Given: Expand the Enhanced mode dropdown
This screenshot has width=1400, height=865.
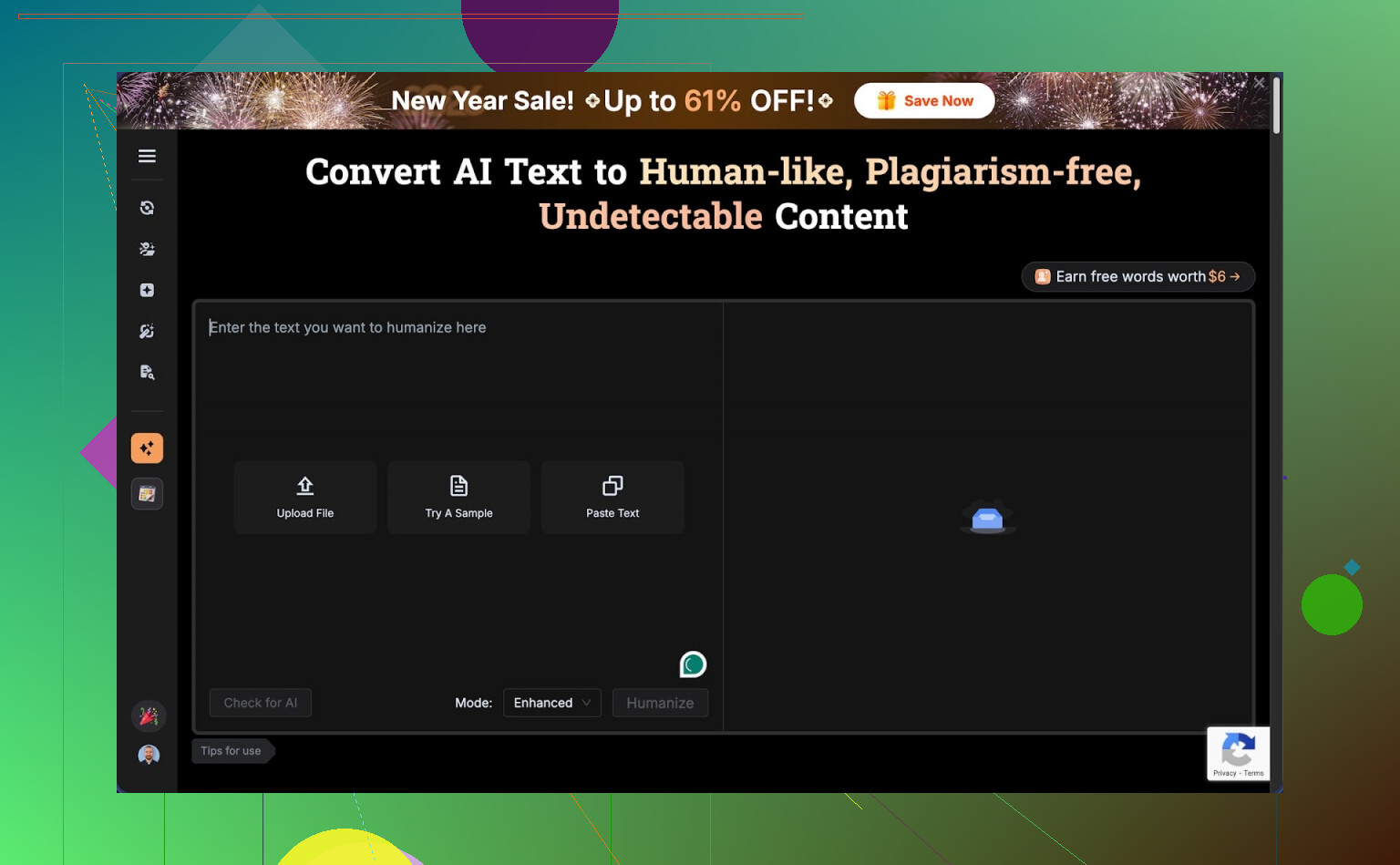Looking at the screenshot, I should point(551,703).
